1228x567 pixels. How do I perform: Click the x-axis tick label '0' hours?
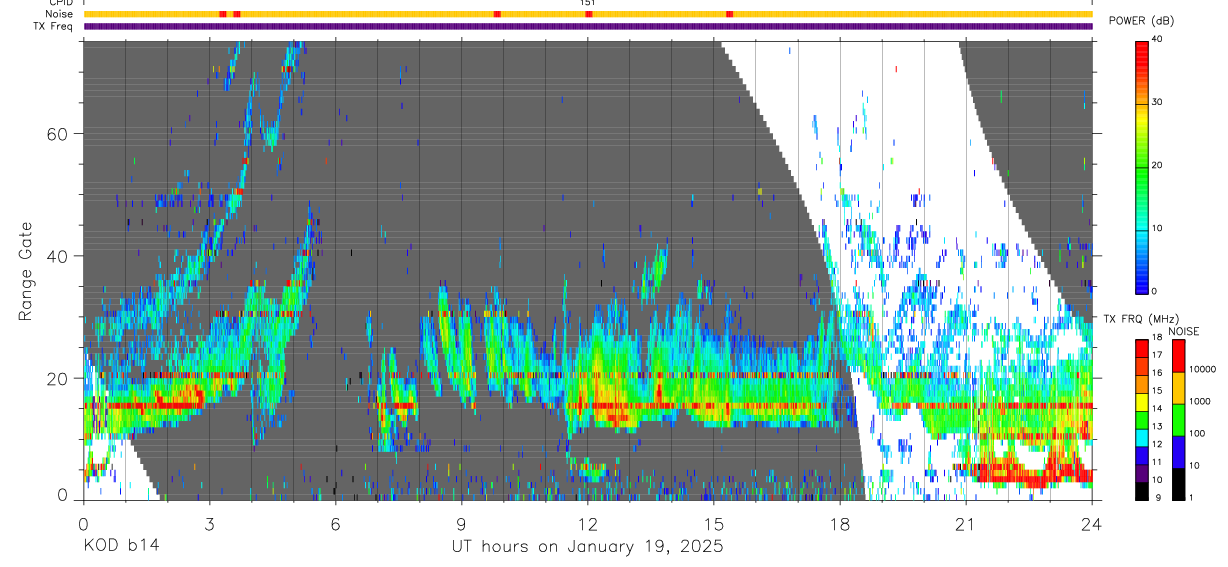coord(83,525)
